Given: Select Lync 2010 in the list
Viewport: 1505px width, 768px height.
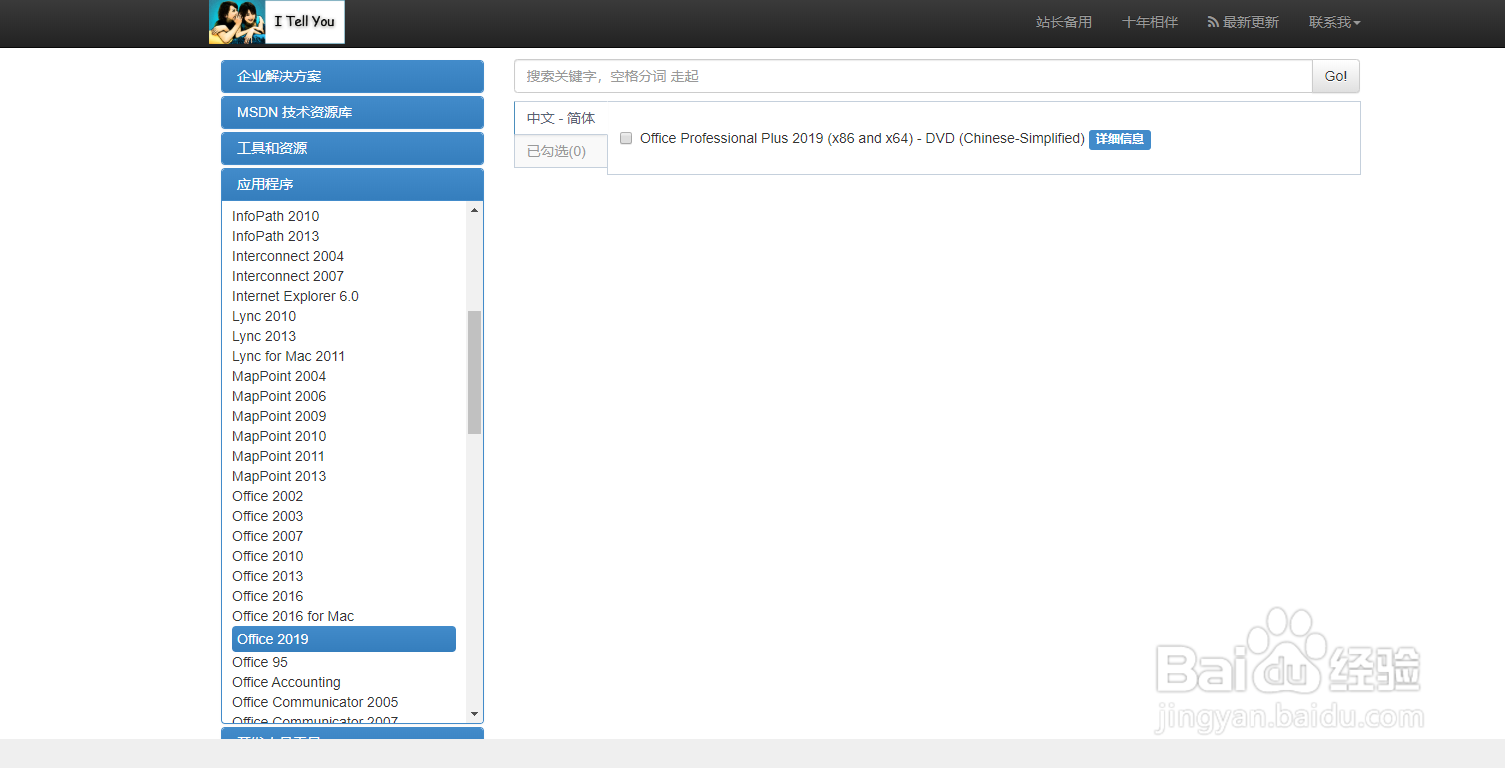Looking at the screenshot, I should click(x=264, y=316).
